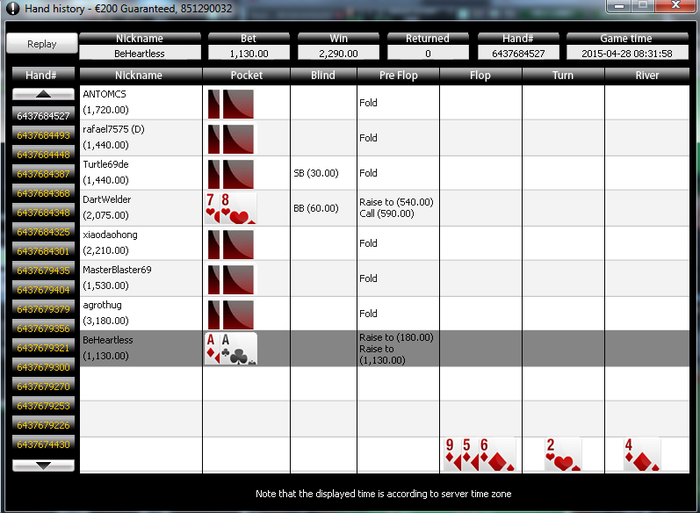700x513 pixels.
Task: Load hand 6437684387
Action: click(x=43, y=174)
